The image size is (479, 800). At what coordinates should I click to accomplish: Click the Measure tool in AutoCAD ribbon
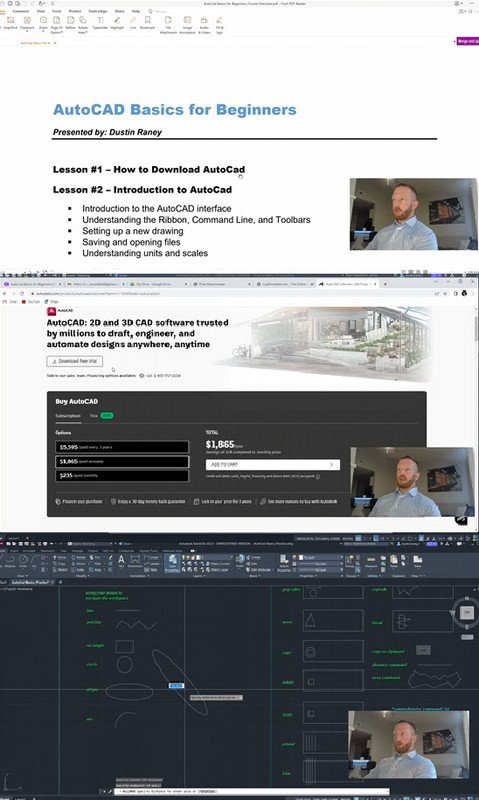[371, 561]
